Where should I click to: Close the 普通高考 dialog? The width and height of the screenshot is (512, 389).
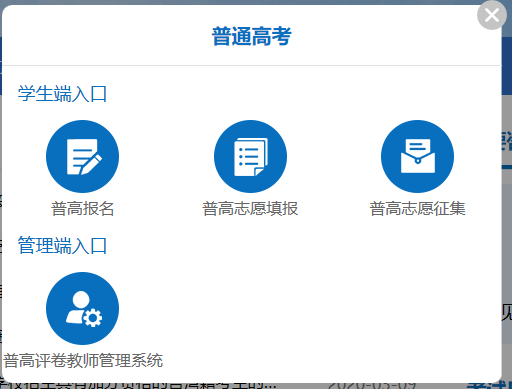[x=492, y=15]
